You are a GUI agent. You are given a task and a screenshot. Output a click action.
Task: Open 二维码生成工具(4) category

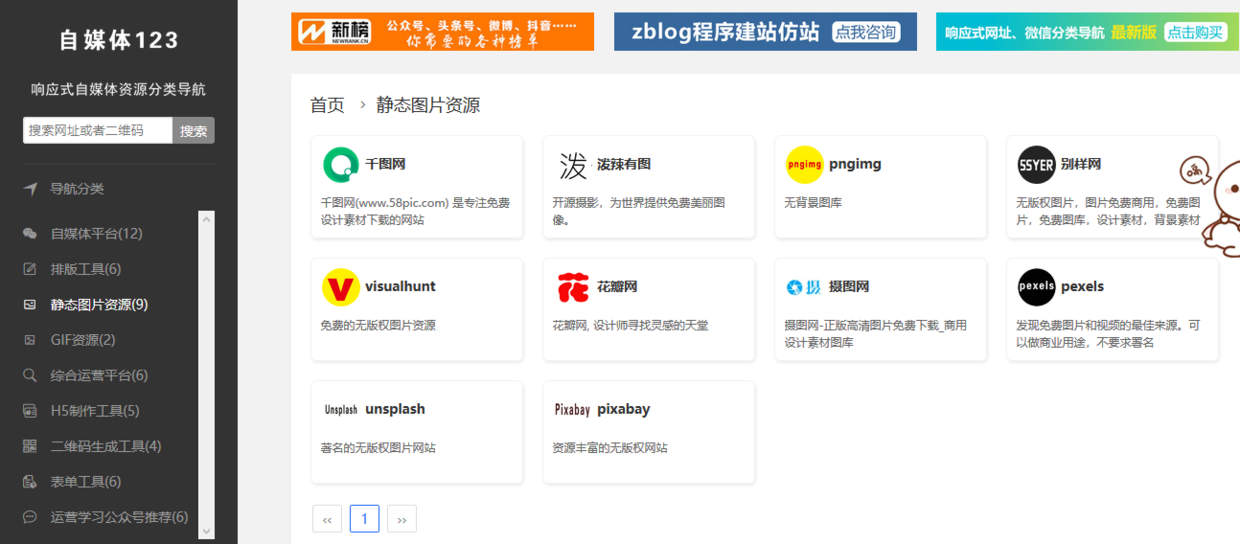(x=106, y=446)
